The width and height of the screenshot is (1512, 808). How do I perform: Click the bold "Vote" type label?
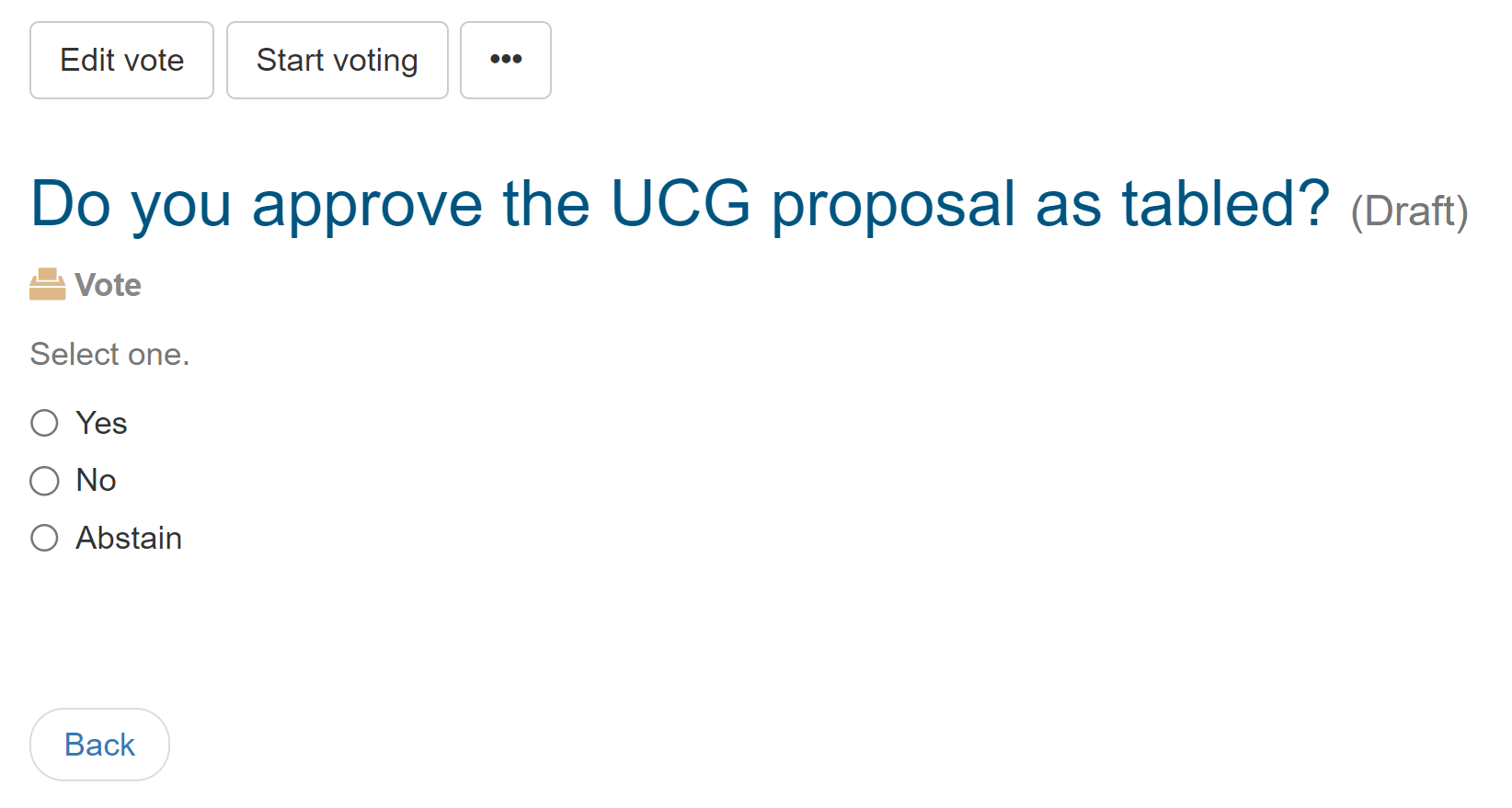point(108,285)
